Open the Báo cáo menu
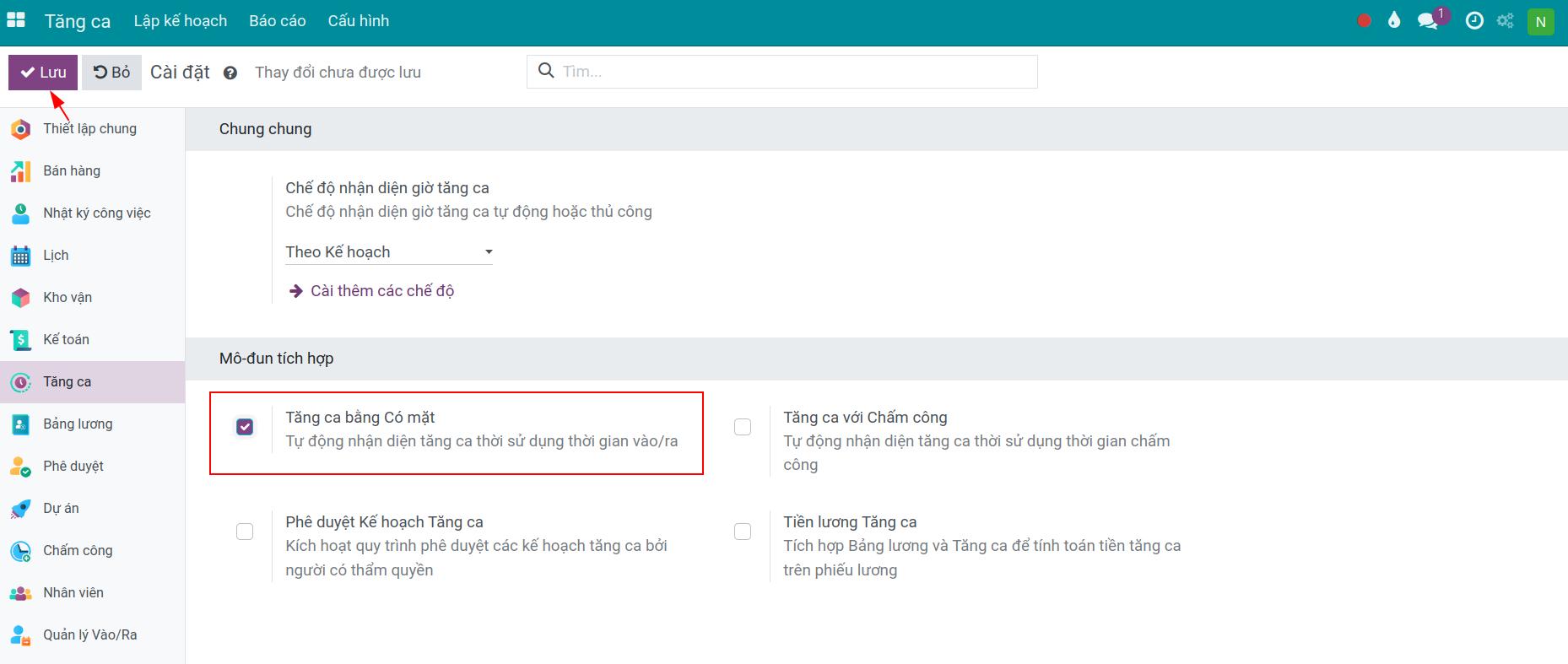The width and height of the screenshot is (1568, 664). click(x=277, y=21)
